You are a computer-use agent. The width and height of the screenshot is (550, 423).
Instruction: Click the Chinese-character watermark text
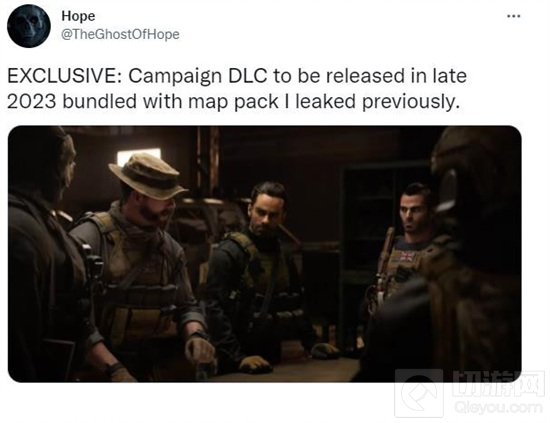coord(496,383)
